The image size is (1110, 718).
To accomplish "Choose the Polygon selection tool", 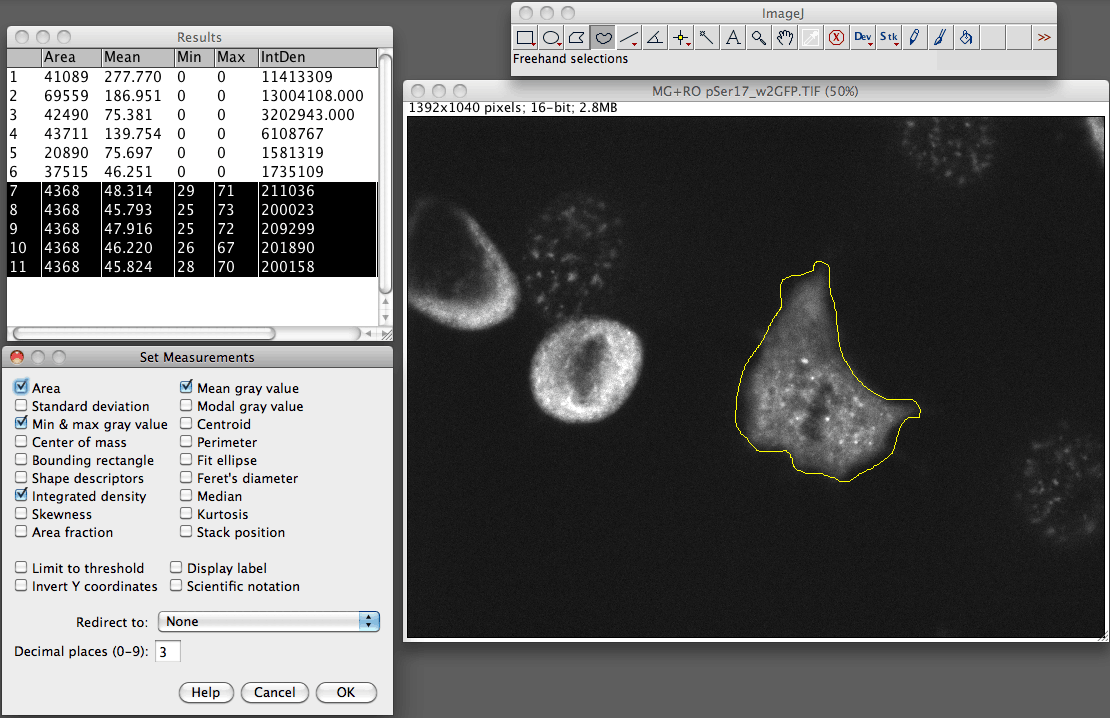I will point(577,38).
